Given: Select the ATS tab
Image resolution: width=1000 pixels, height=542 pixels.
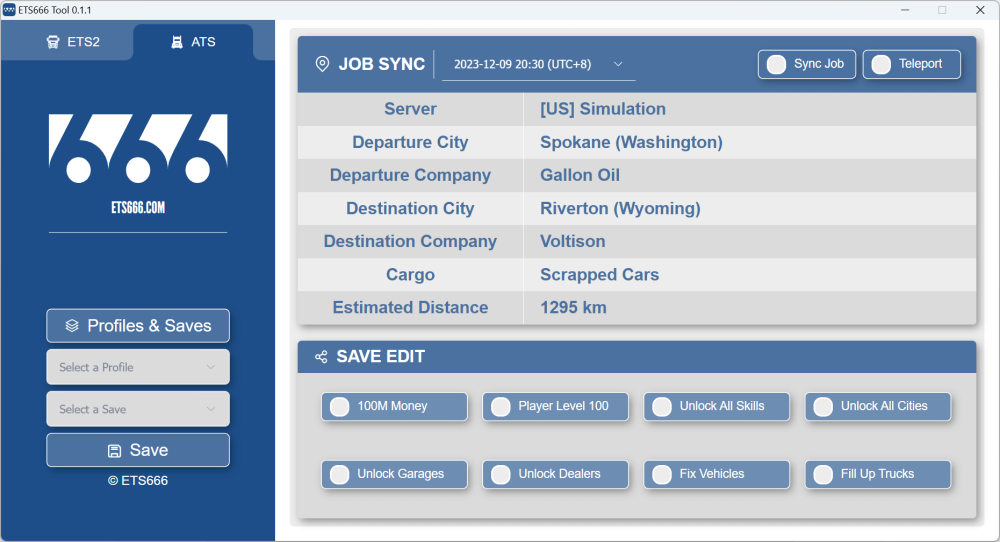Looking at the screenshot, I should click(x=193, y=43).
